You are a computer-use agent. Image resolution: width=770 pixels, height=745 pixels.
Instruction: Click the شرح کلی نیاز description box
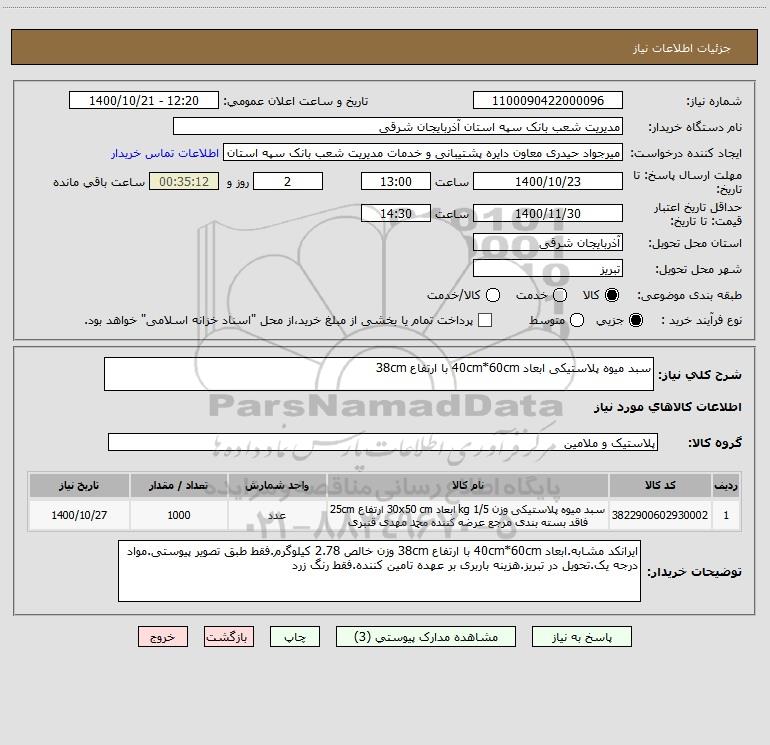point(379,374)
